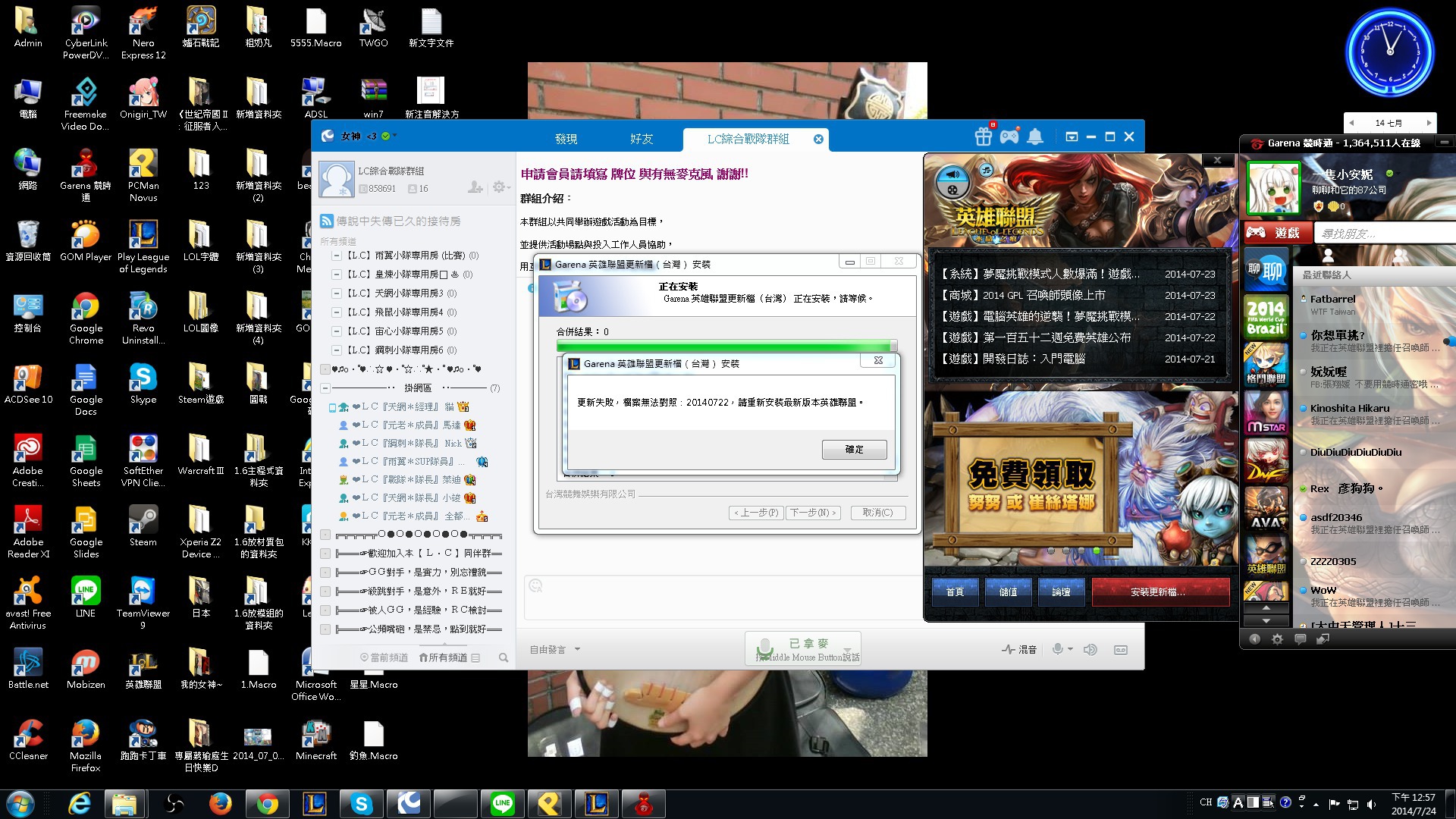This screenshot has width=1456, height=819.
Task: Click the channel search magnifier icon
Action: 503,657
